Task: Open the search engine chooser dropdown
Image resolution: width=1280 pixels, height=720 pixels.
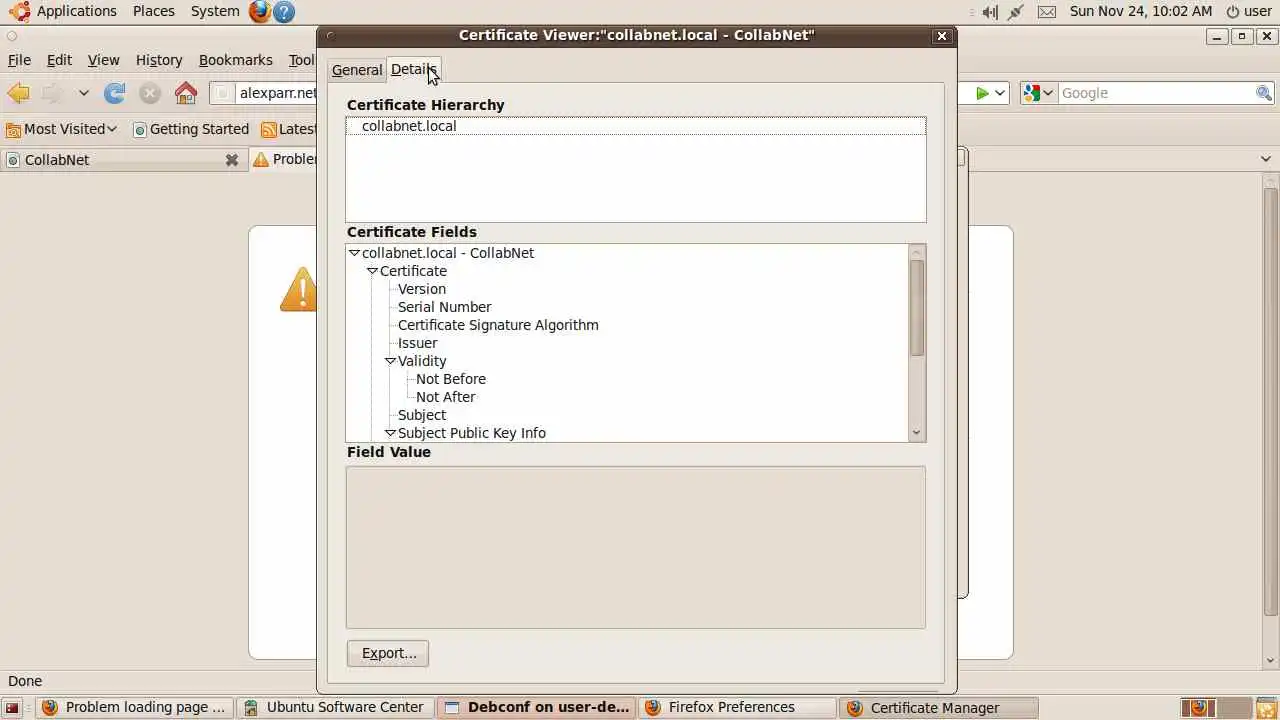Action: tap(1039, 93)
